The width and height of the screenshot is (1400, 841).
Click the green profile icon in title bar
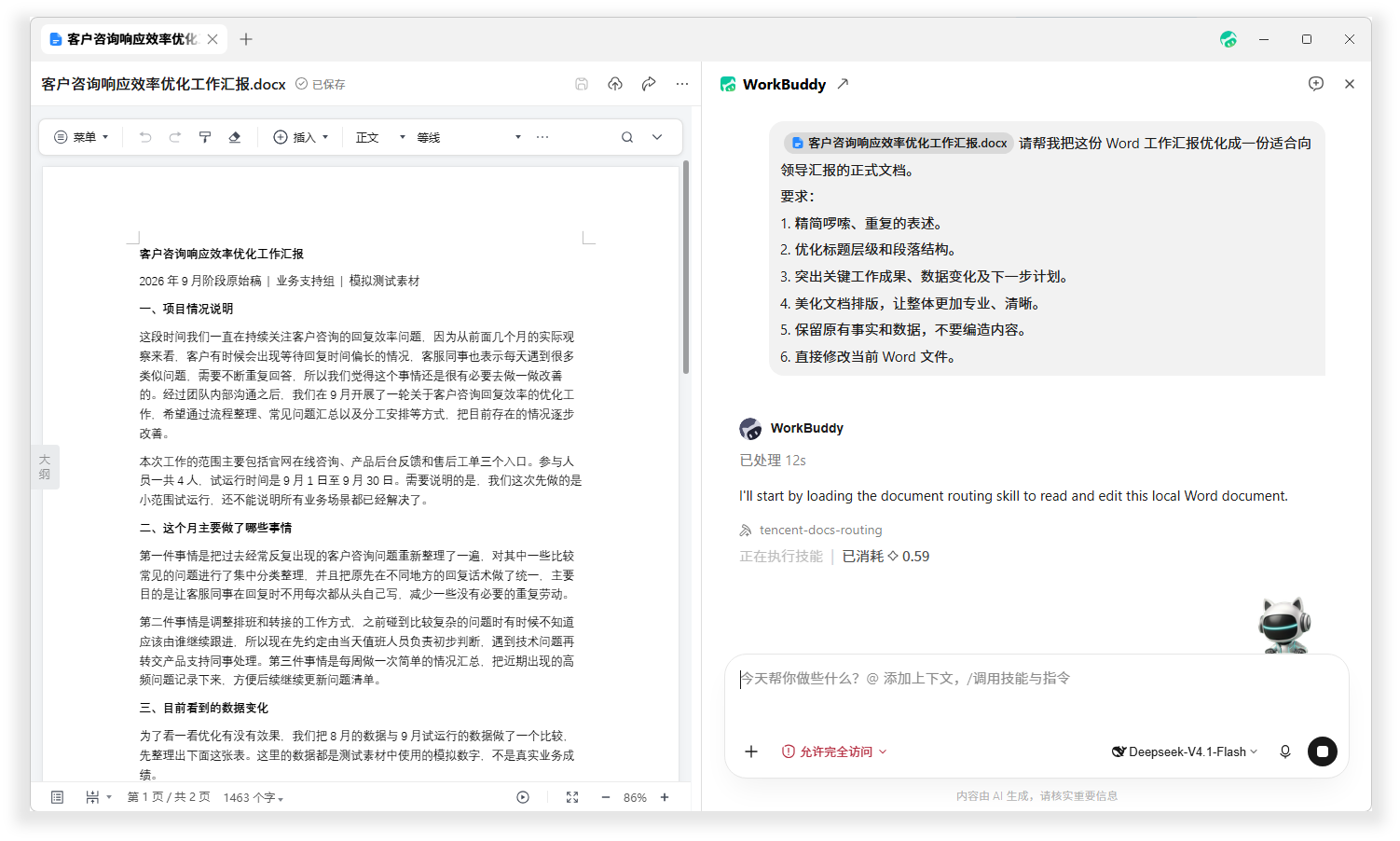pyautogui.click(x=1228, y=39)
